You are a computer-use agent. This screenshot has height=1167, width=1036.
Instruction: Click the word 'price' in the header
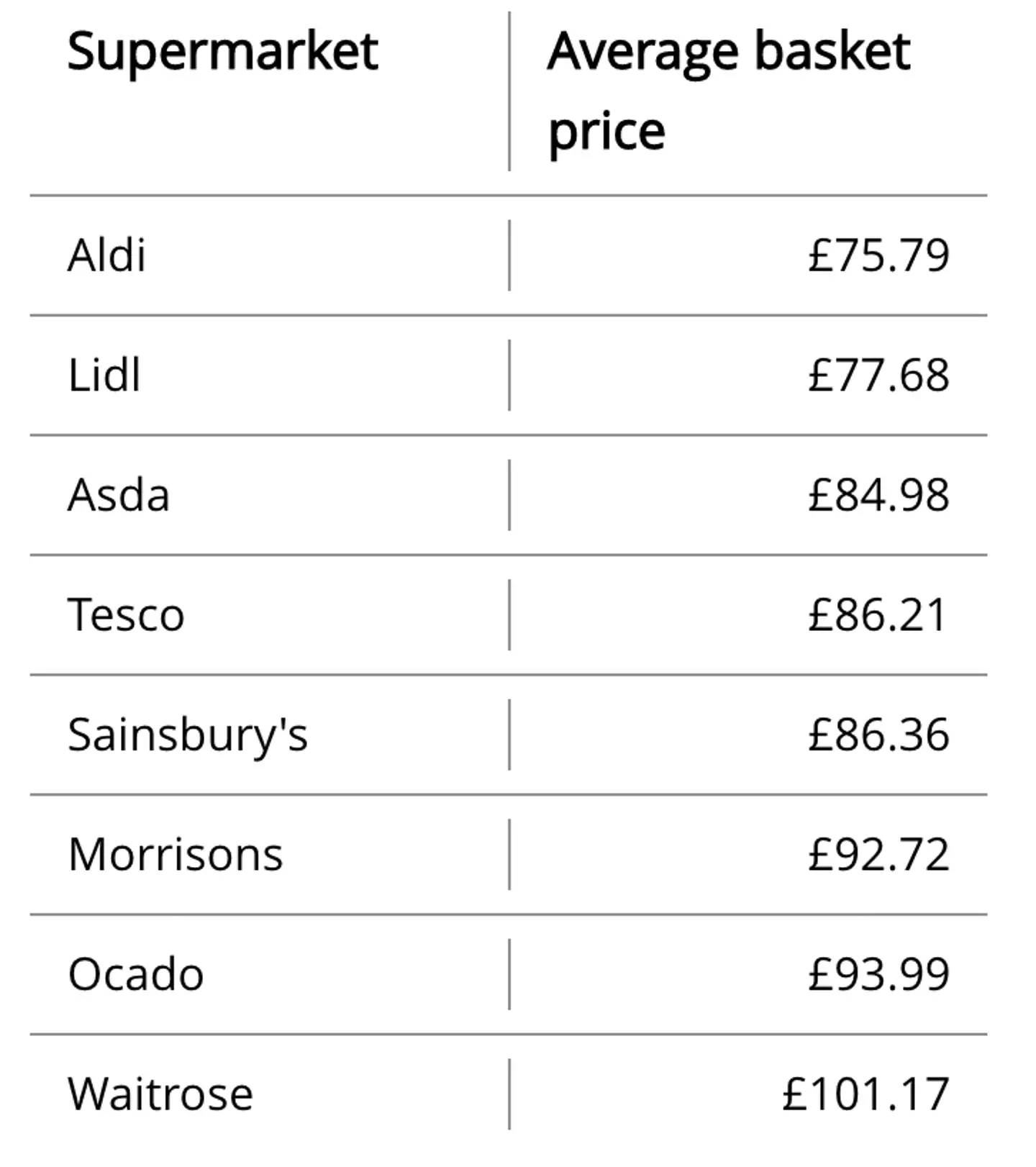(606, 132)
